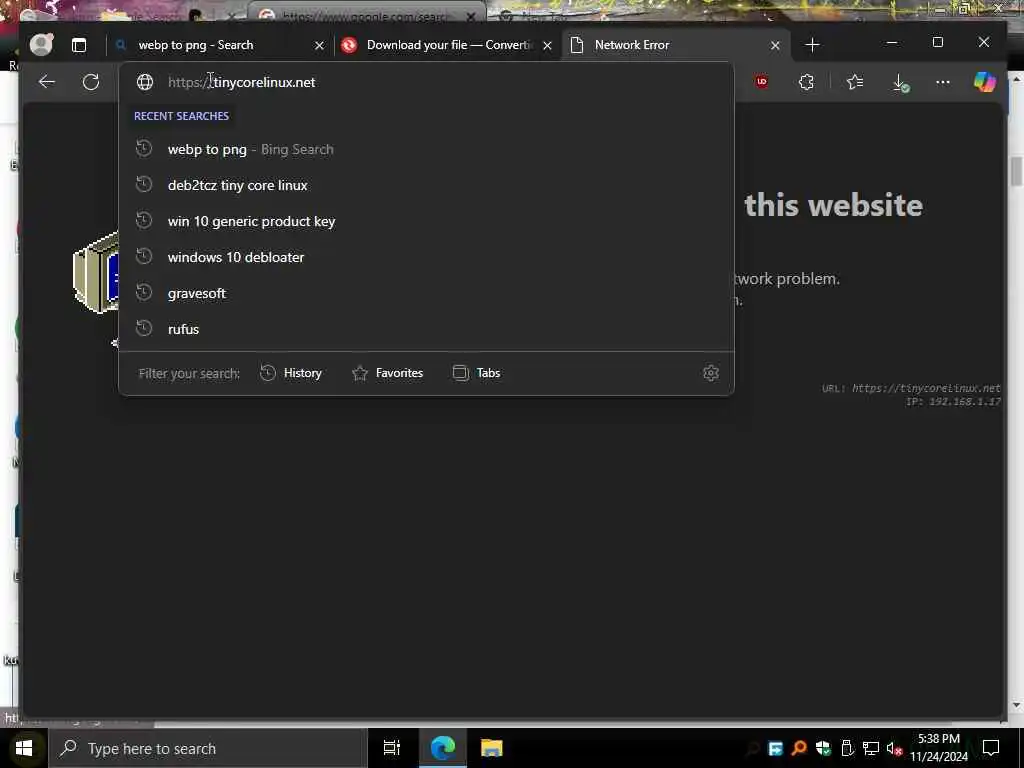This screenshot has height=768, width=1024.
Task: Select 'gravesoft' recent search
Action: click(x=426, y=293)
